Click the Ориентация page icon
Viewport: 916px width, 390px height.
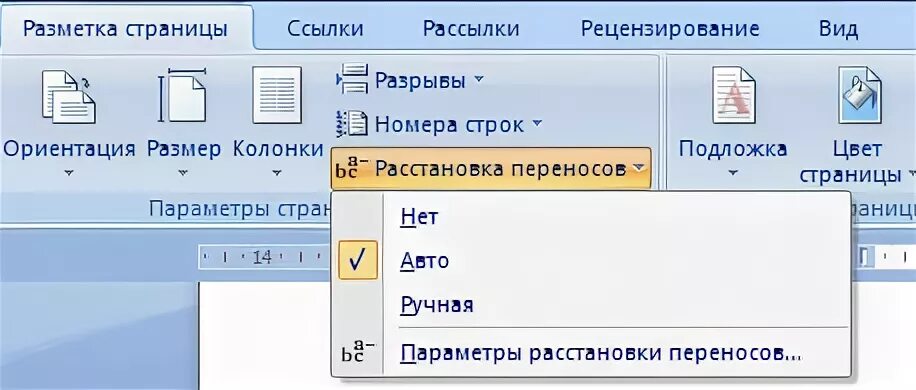click(x=68, y=97)
